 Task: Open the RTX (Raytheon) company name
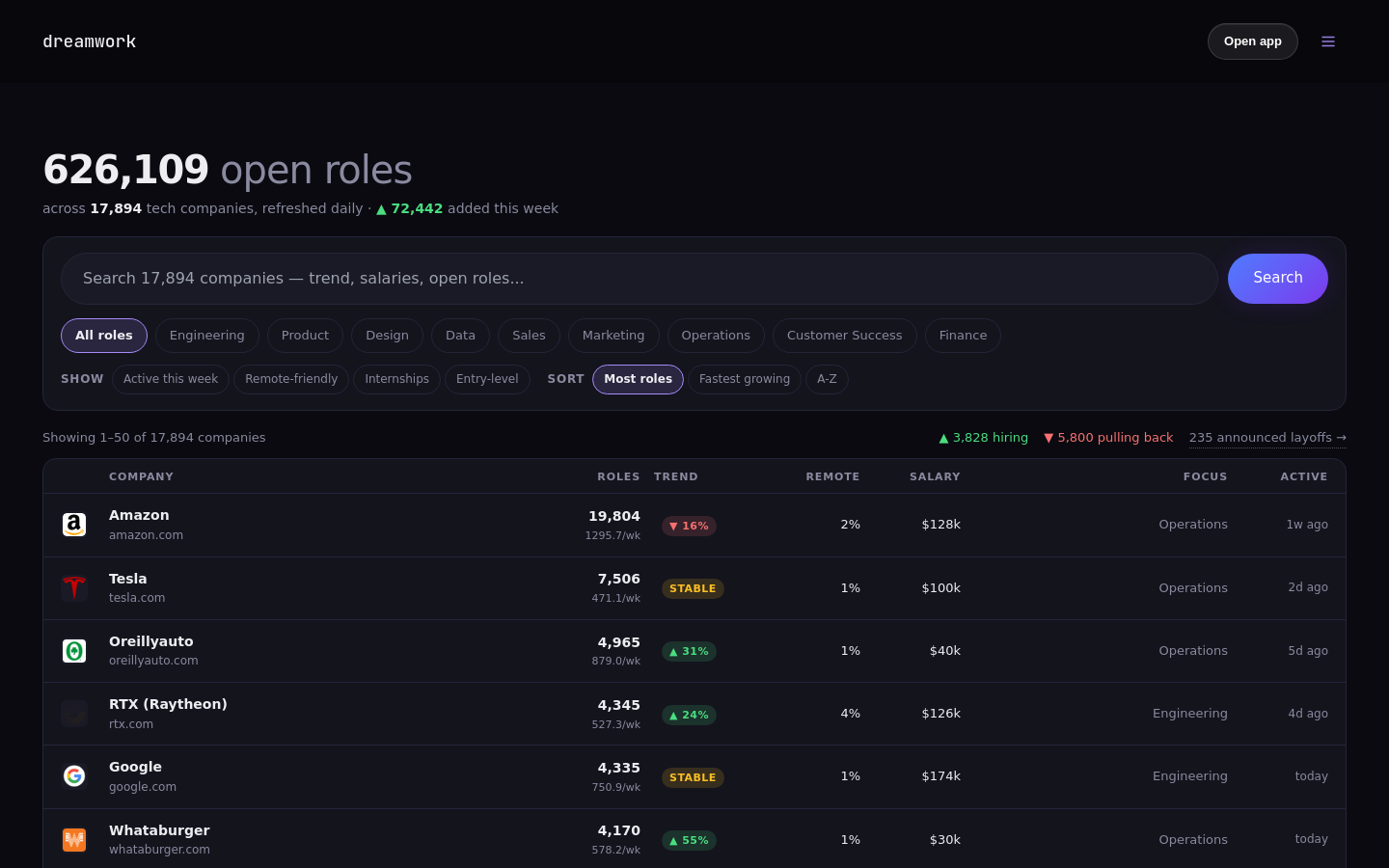point(168,704)
